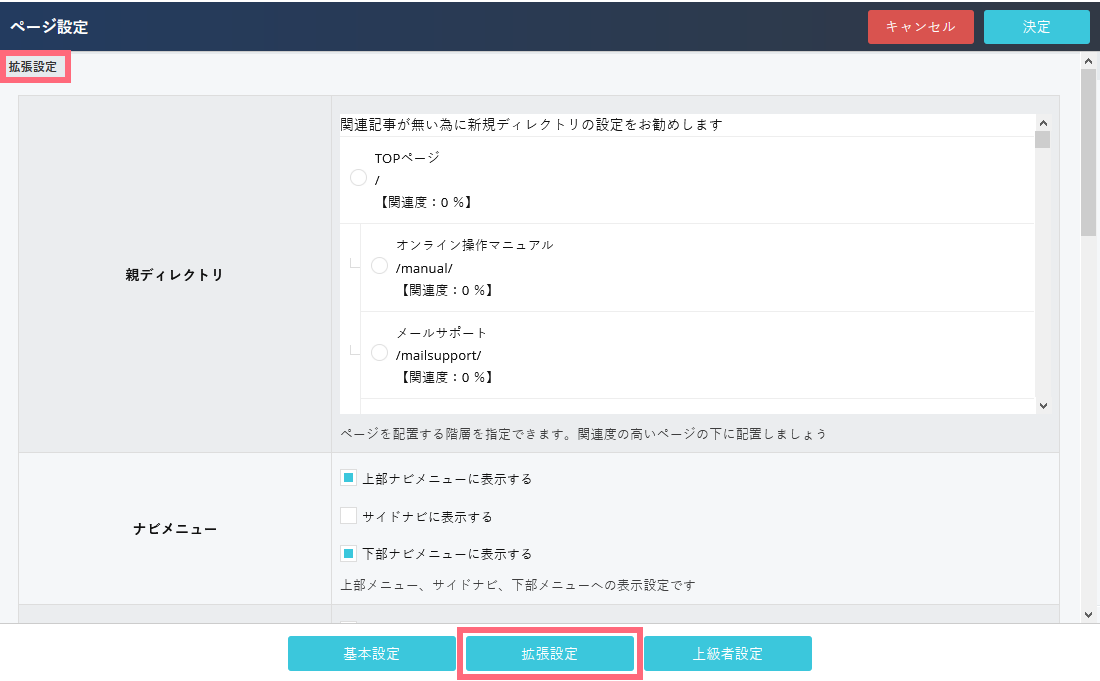Enable サイドナビに表示する checkbox
This screenshot has height=681, width=1100.
[348, 516]
